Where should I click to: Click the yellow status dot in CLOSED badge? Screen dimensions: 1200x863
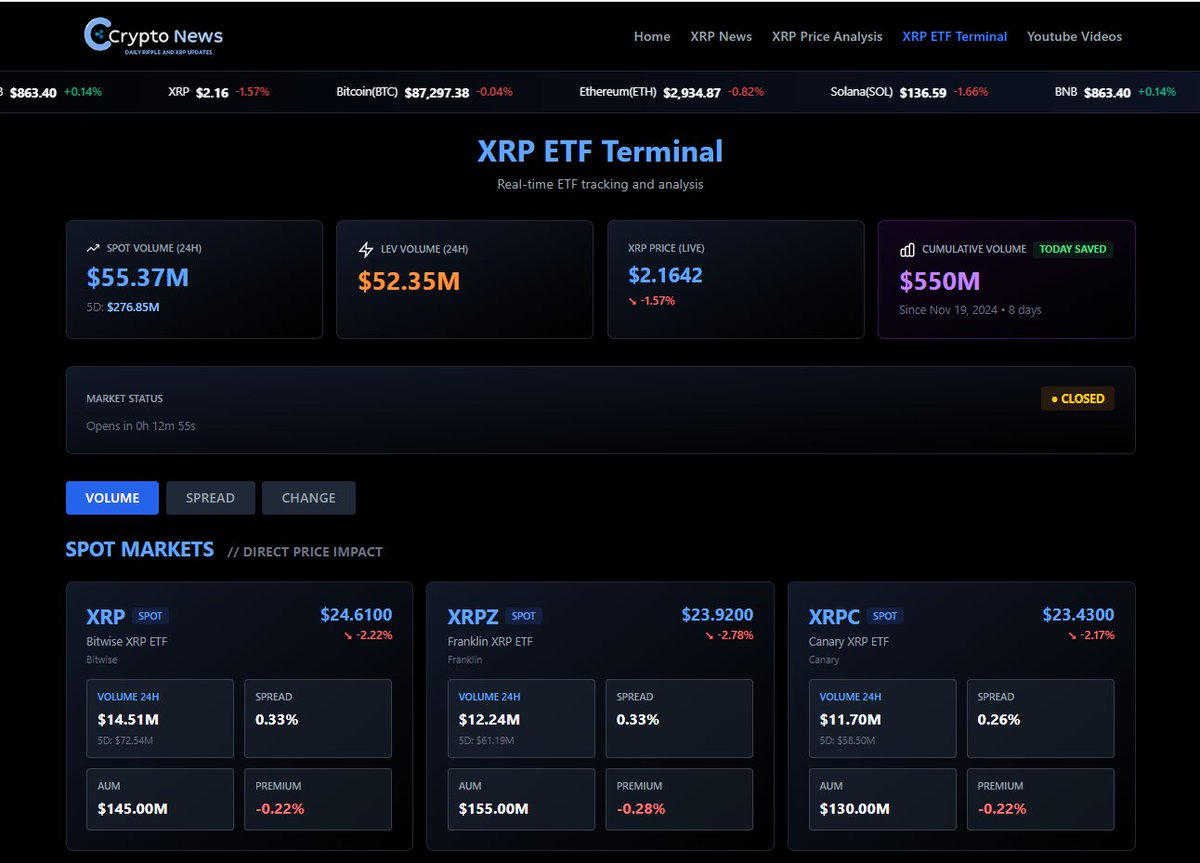click(1057, 398)
